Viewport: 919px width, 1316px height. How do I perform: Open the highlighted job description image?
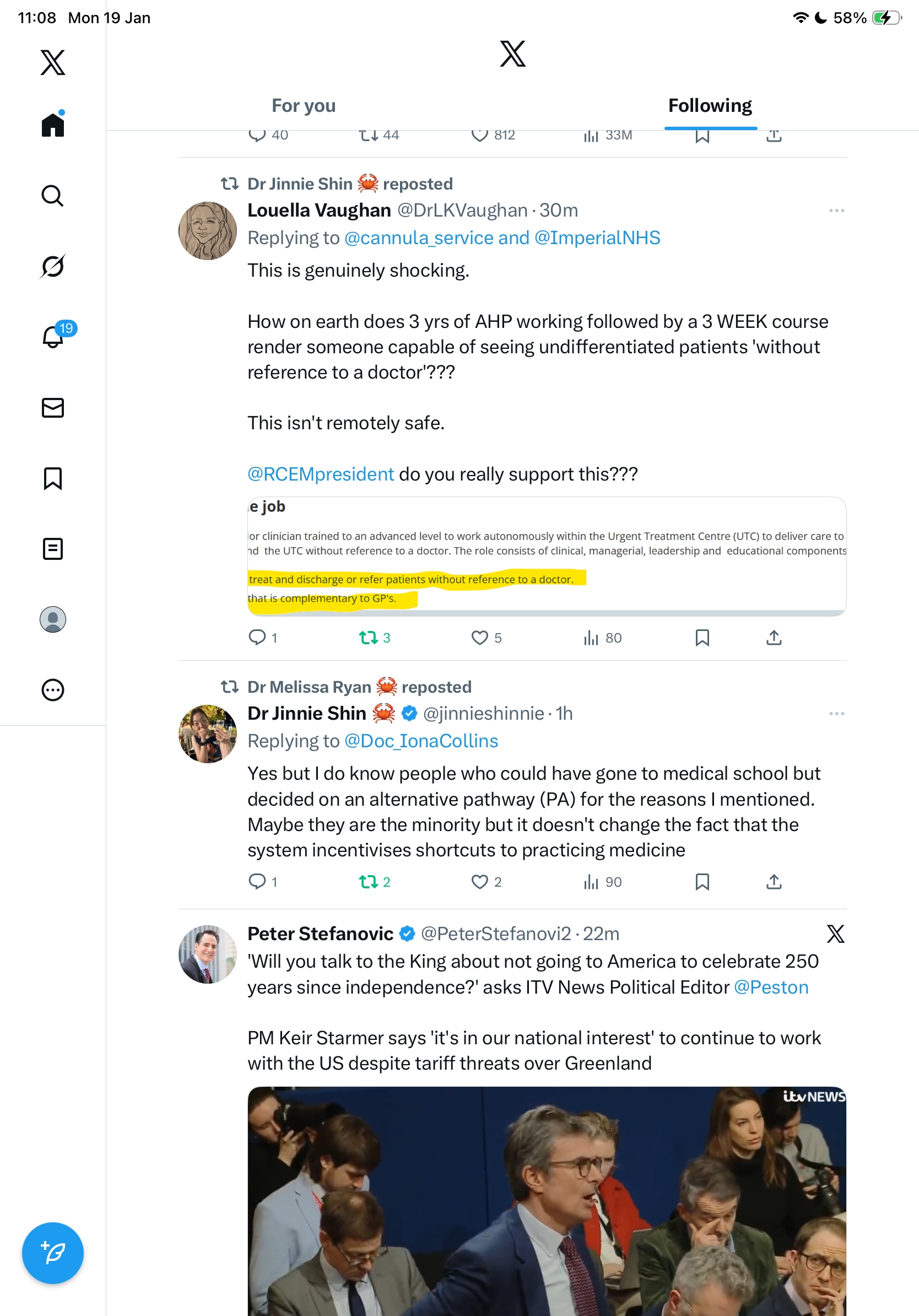coord(547,556)
